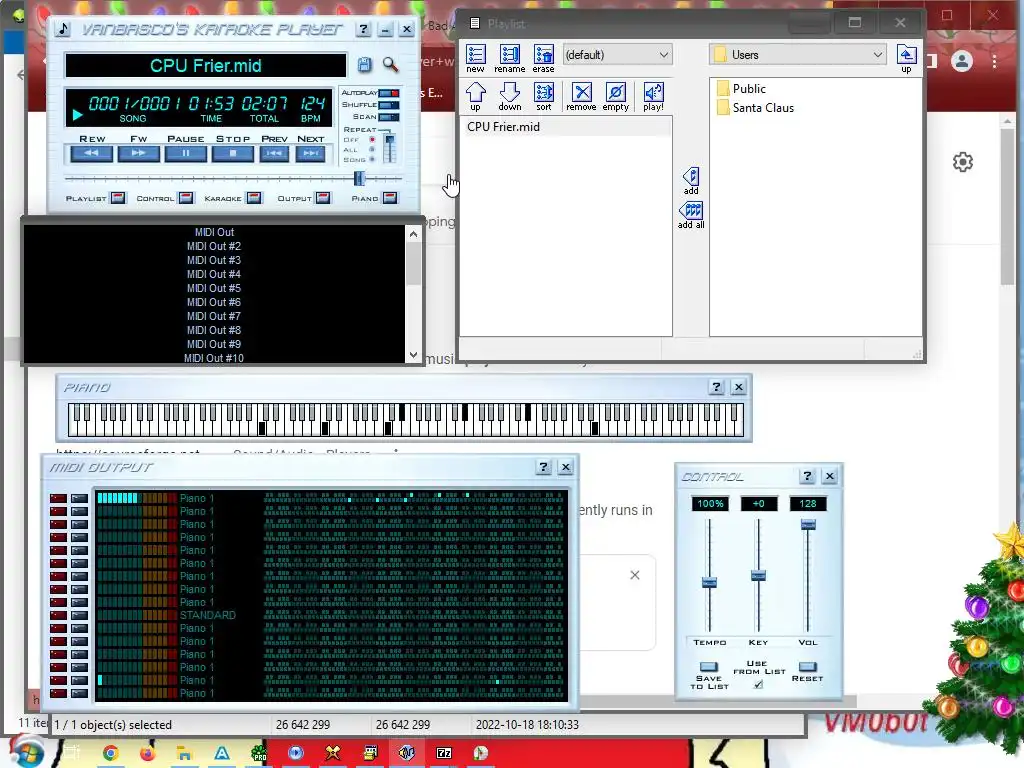Viewport: 1024px width, 768px height.
Task: Rewind the song with REW
Action: point(92,153)
